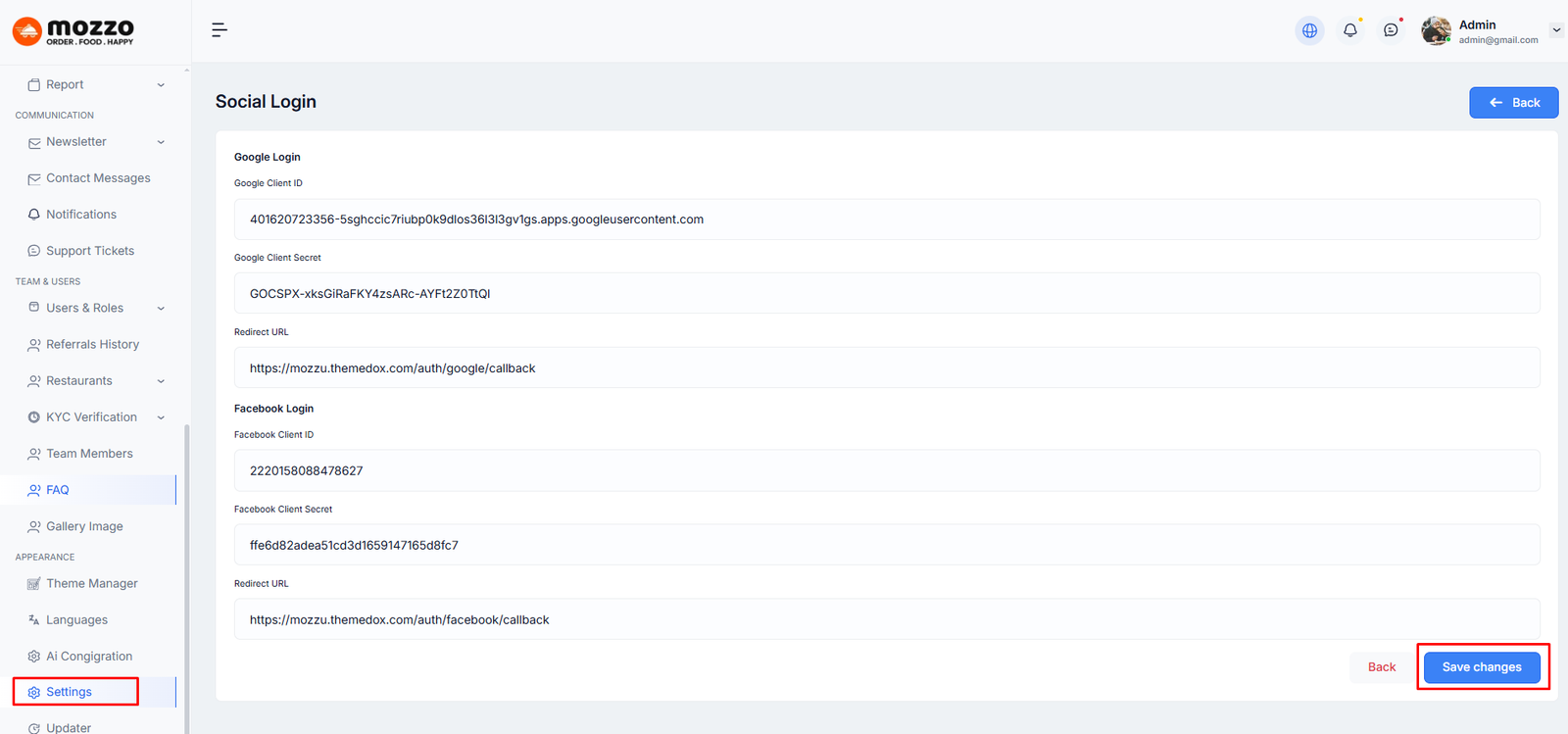Screen dimensions: 1568x734
Task: Click the Settings gear icon in sidebar
Action: [34, 692]
